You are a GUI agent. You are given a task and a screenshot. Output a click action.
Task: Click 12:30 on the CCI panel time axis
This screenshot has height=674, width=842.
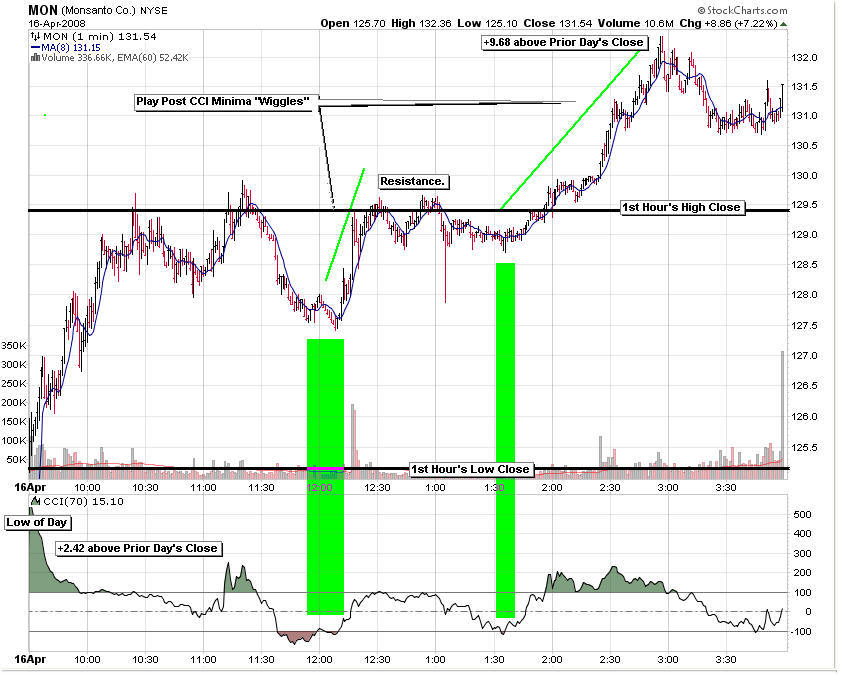pos(378,660)
